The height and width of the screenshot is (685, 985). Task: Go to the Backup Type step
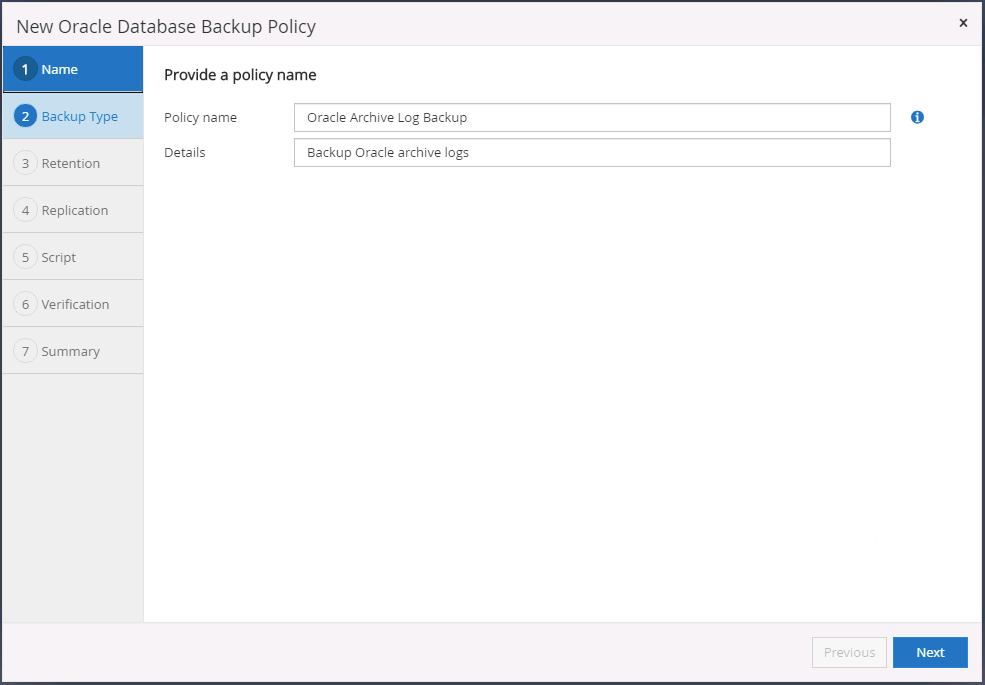[x=80, y=116]
